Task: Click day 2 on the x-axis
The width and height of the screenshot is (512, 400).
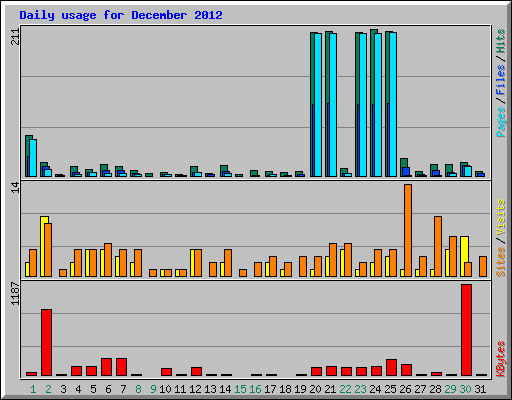Action: (48, 389)
